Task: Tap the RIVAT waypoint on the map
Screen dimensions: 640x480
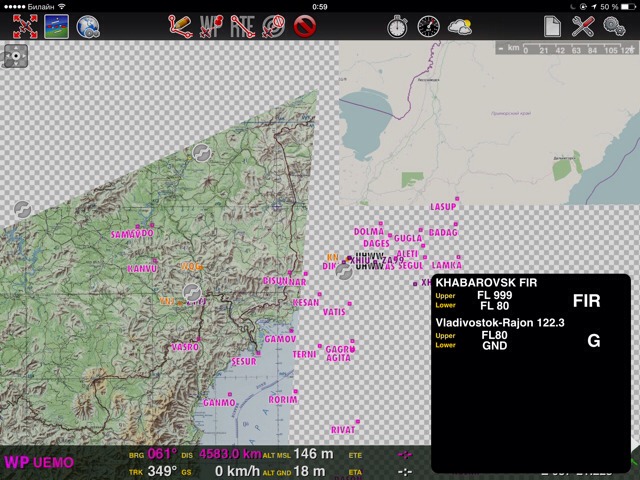Action: [x=343, y=429]
